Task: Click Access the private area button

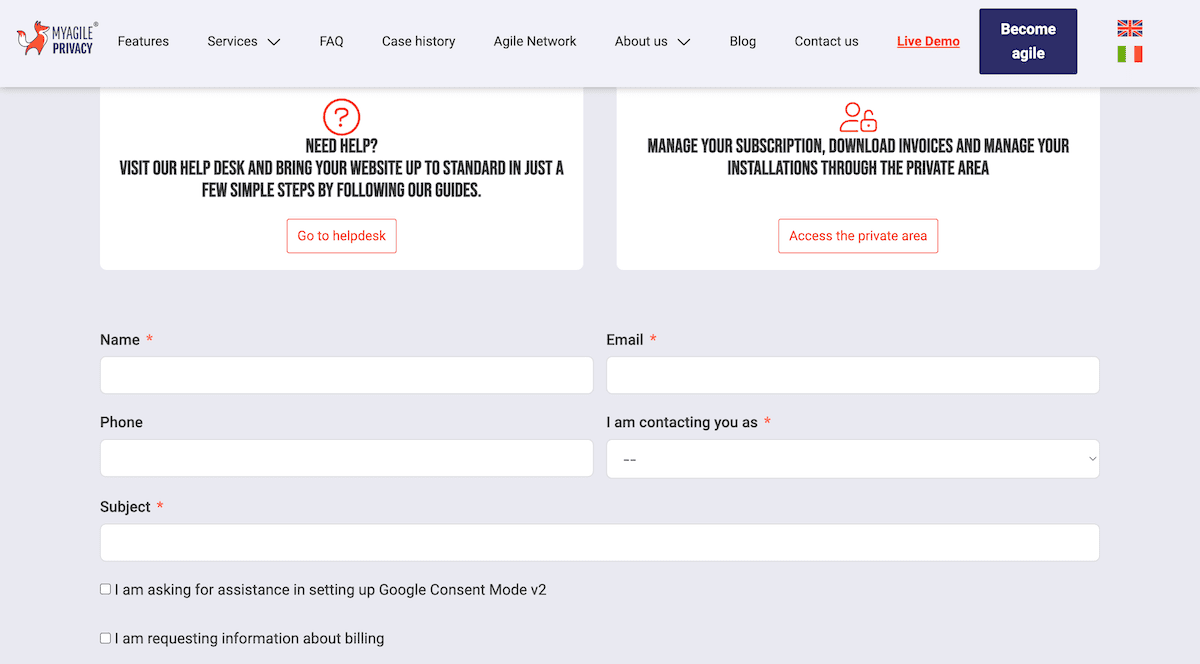Action: (858, 236)
